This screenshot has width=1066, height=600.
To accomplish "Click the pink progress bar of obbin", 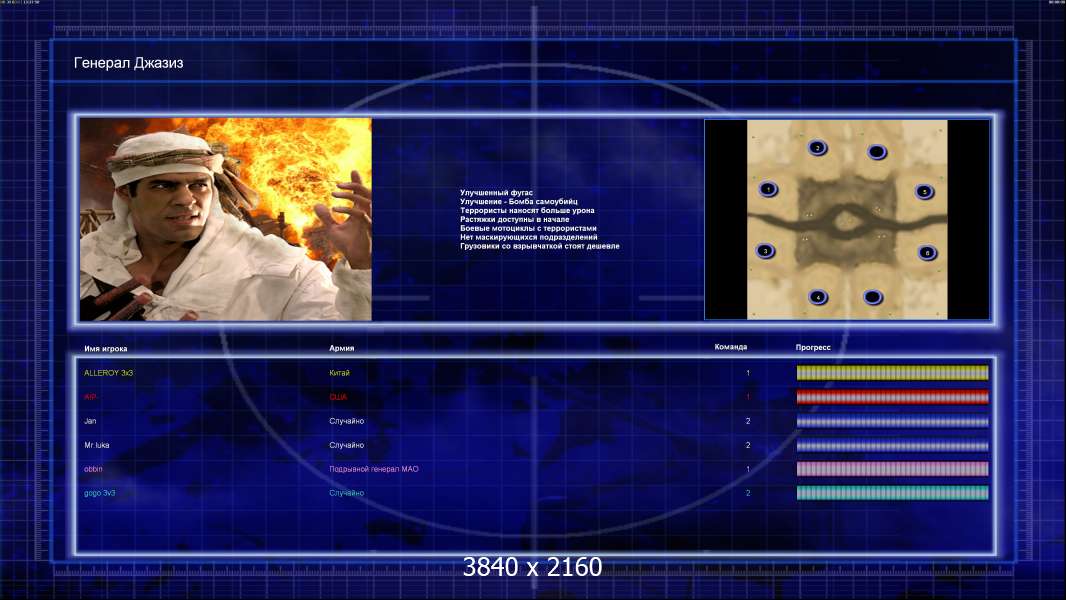I will coord(892,469).
